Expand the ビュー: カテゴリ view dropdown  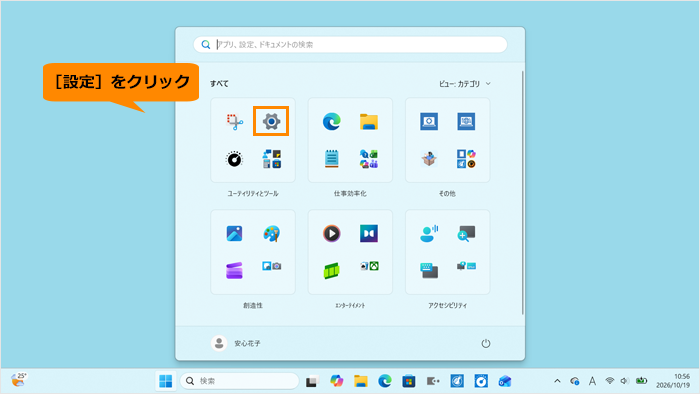pos(465,83)
